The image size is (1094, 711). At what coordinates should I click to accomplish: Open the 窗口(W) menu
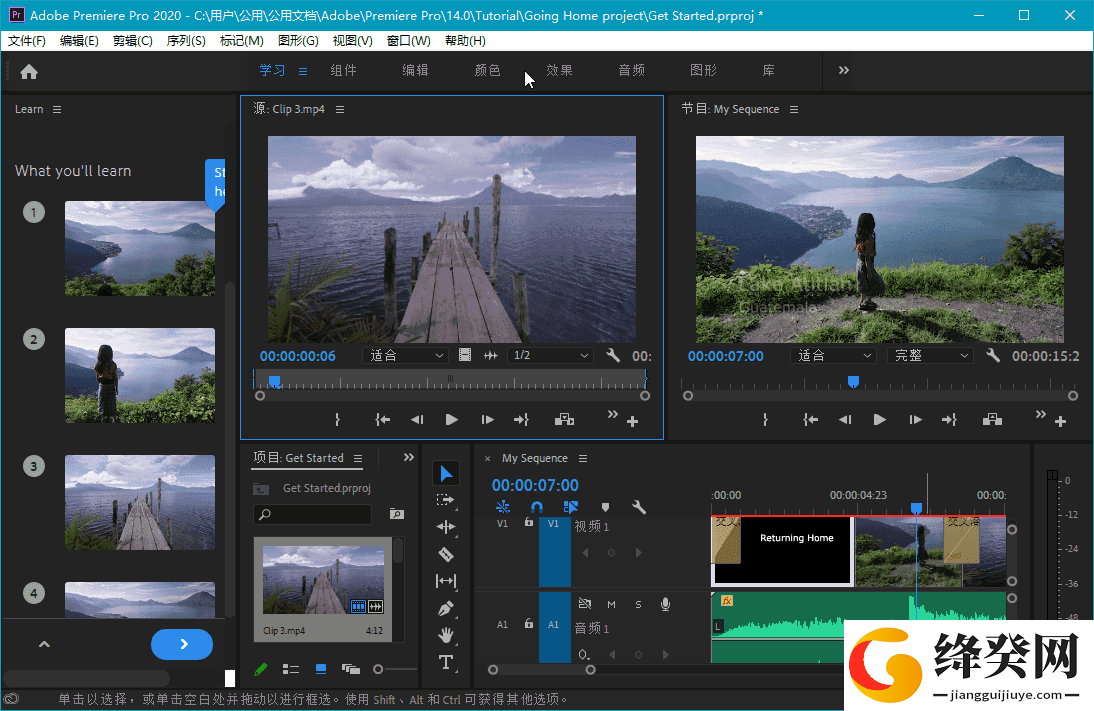(409, 40)
